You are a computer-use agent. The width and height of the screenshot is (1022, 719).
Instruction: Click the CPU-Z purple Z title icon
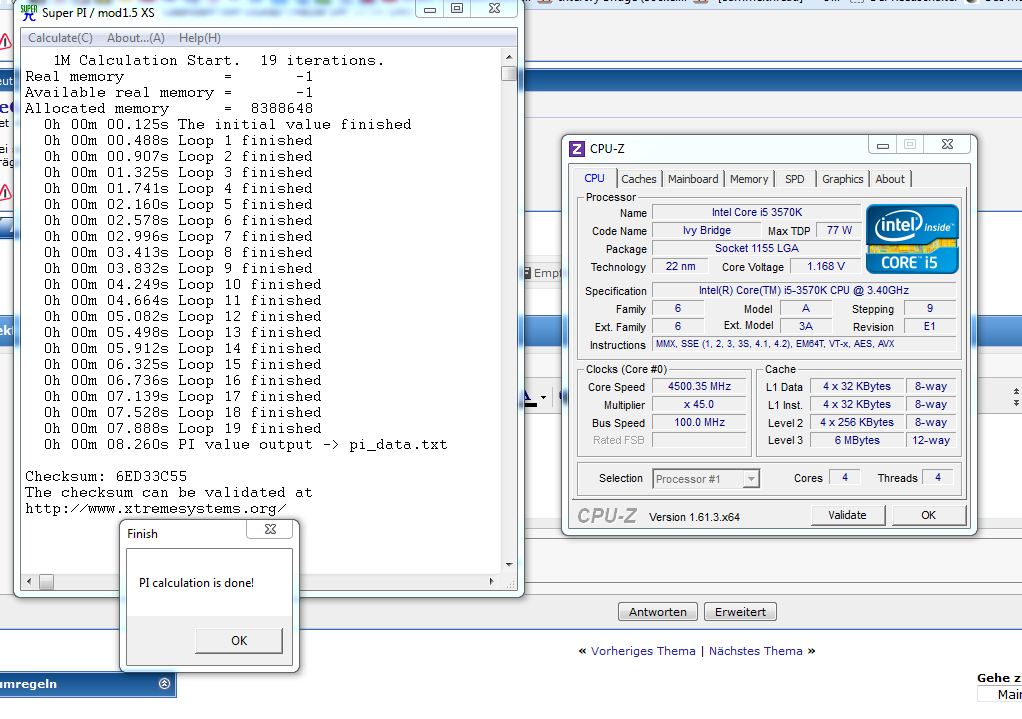point(577,149)
